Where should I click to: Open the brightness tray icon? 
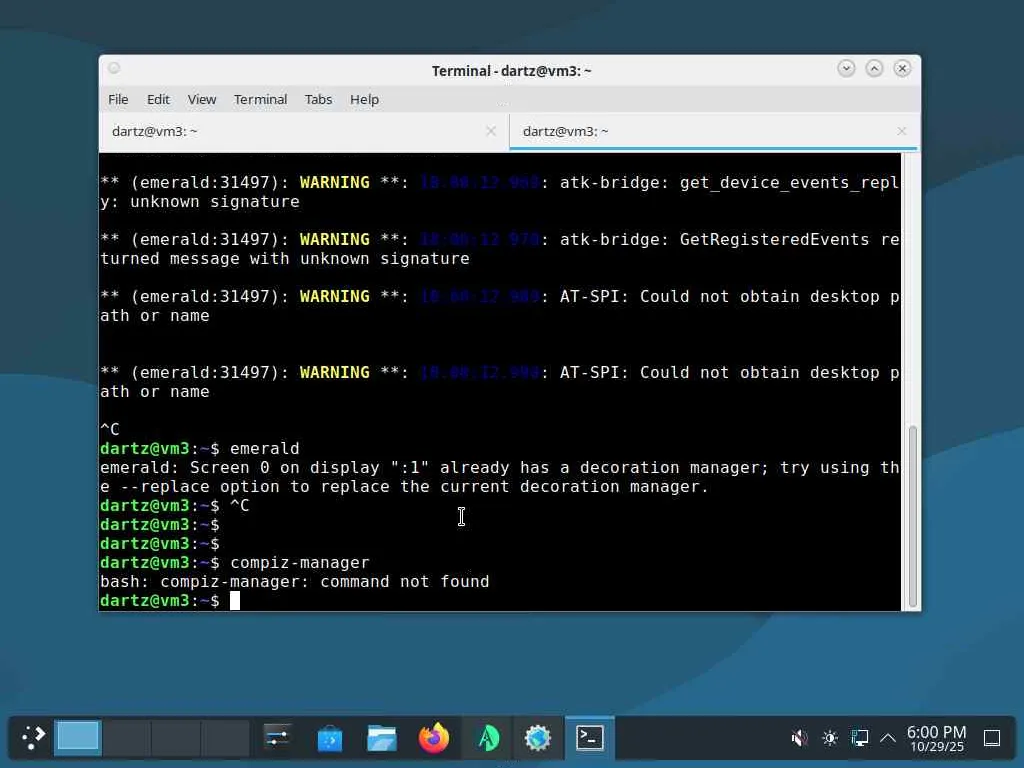(x=830, y=739)
